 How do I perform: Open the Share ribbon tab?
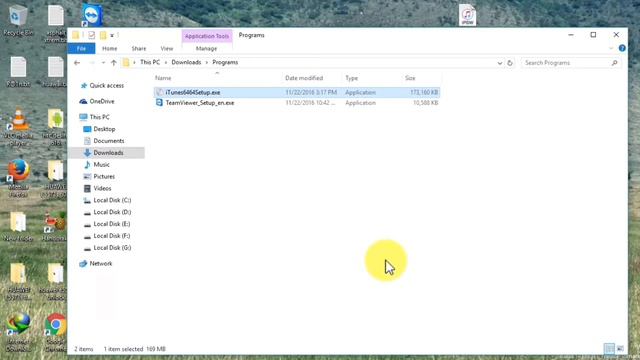[139, 49]
